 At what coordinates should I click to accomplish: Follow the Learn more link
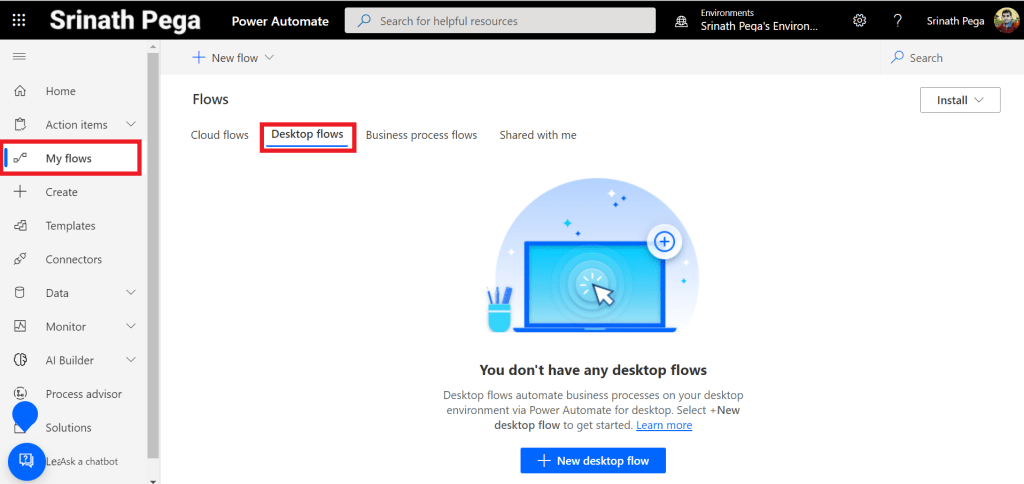(664, 425)
